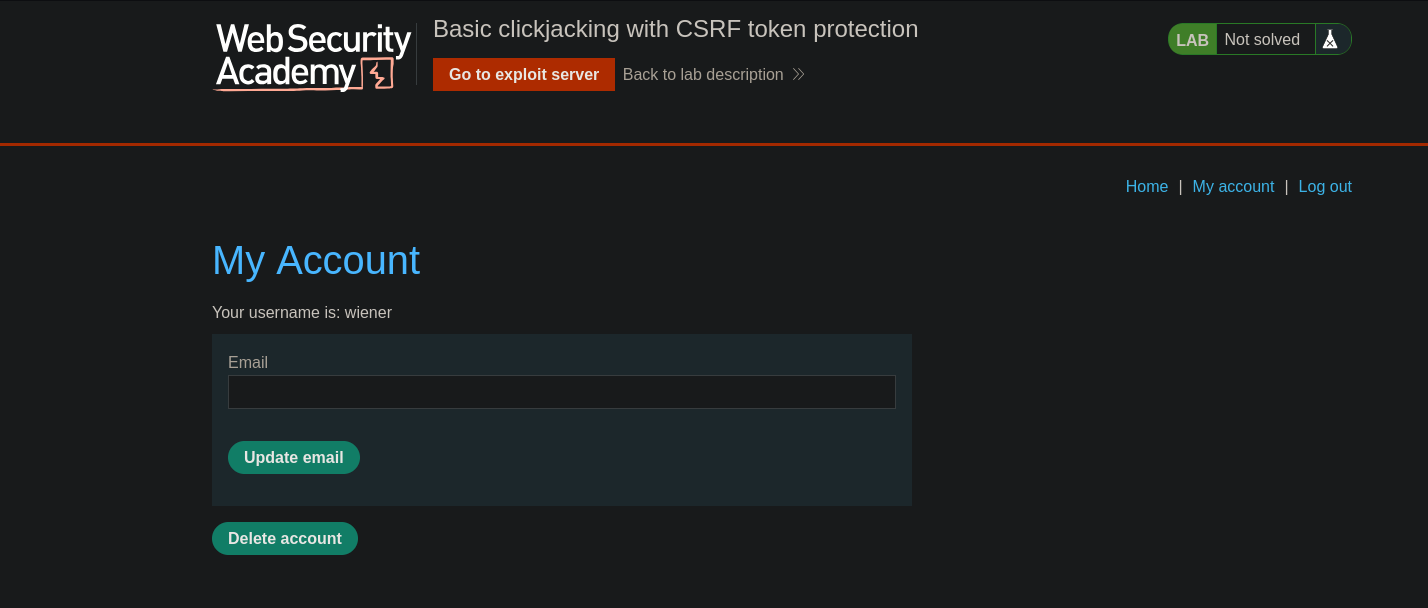Screen dimensions: 1428x608
Task: Focus the Email input field
Action: click(561, 392)
